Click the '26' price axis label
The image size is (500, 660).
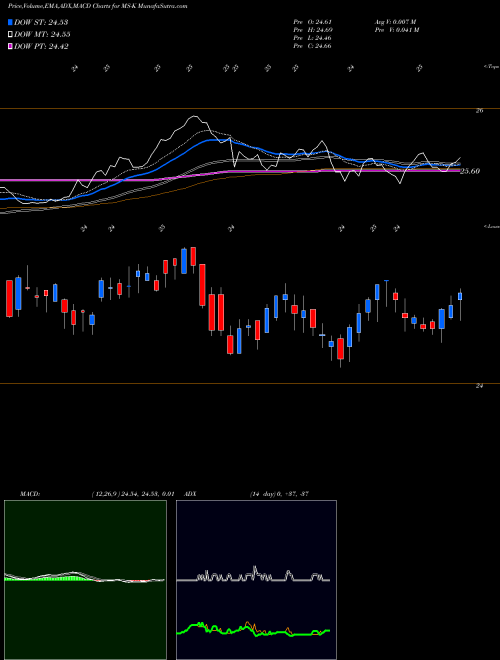[479, 111]
